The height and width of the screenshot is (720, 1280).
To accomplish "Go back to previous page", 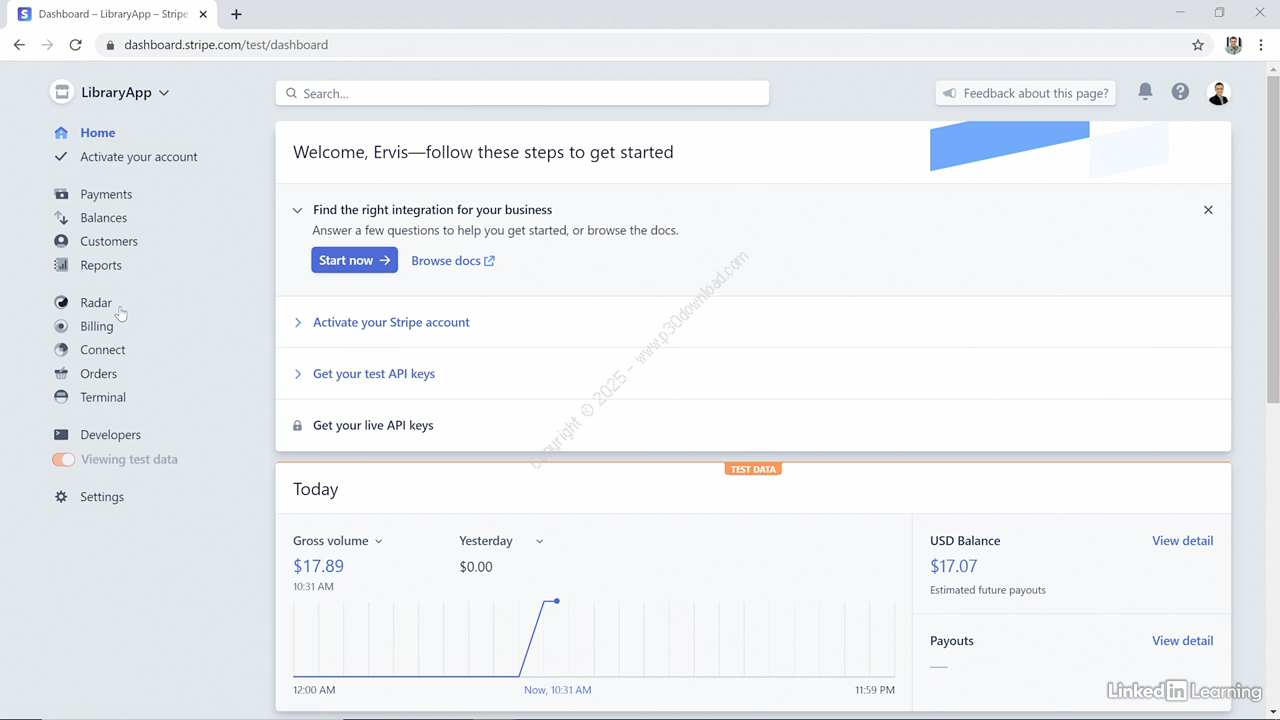I will pos(19,45).
